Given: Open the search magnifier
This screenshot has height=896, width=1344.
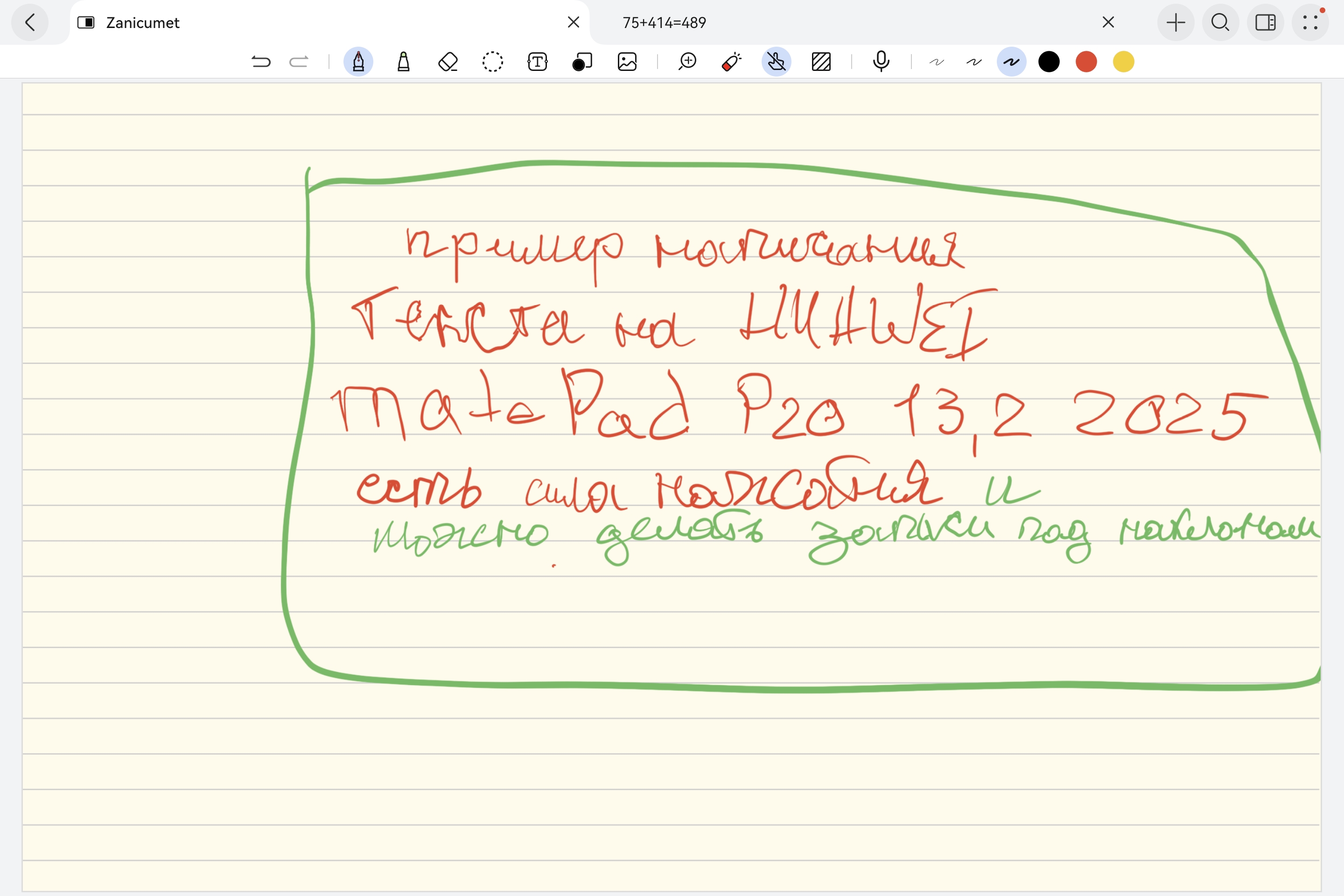Looking at the screenshot, I should click(x=1220, y=23).
